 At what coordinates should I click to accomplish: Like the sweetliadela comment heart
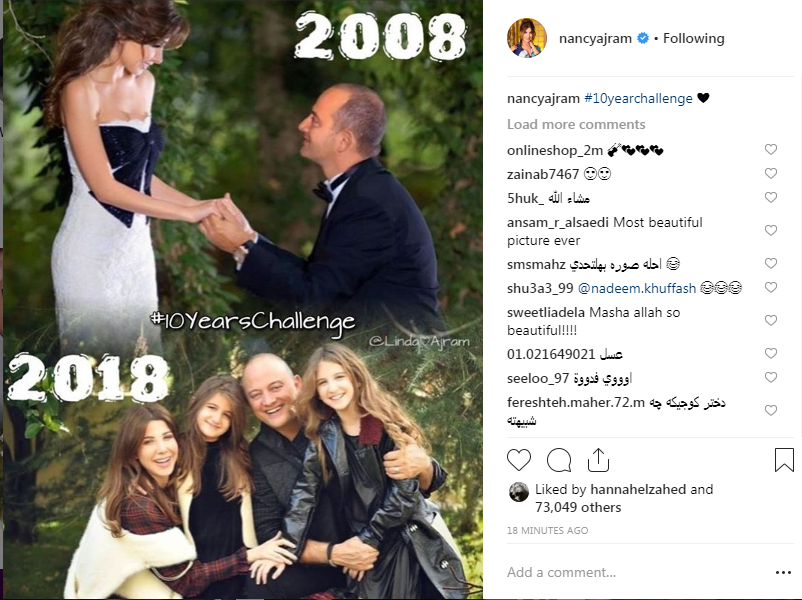pyautogui.click(x=771, y=320)
